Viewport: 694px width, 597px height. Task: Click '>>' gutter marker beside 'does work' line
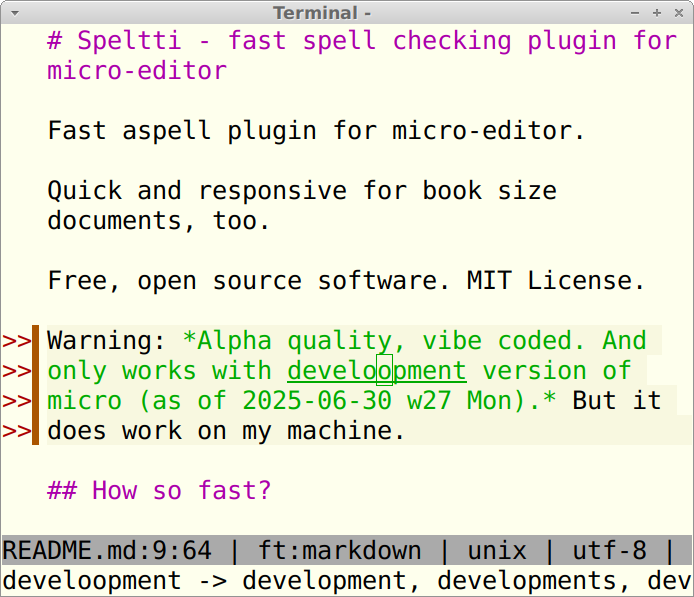coord(16,431)
